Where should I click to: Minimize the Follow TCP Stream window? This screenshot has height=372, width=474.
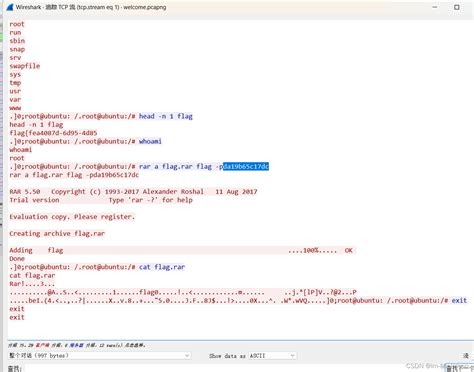(435, 7)
